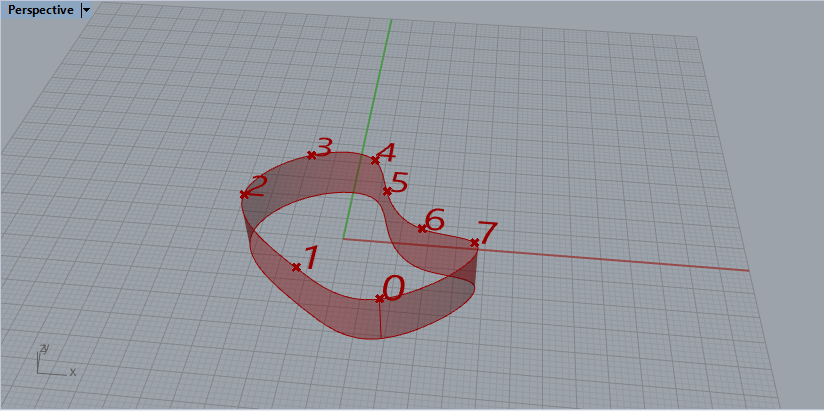Open the Perspective viewport dropdown arrow
The height and width of the screenshot is (411, 824).
(x=86, y=10)
